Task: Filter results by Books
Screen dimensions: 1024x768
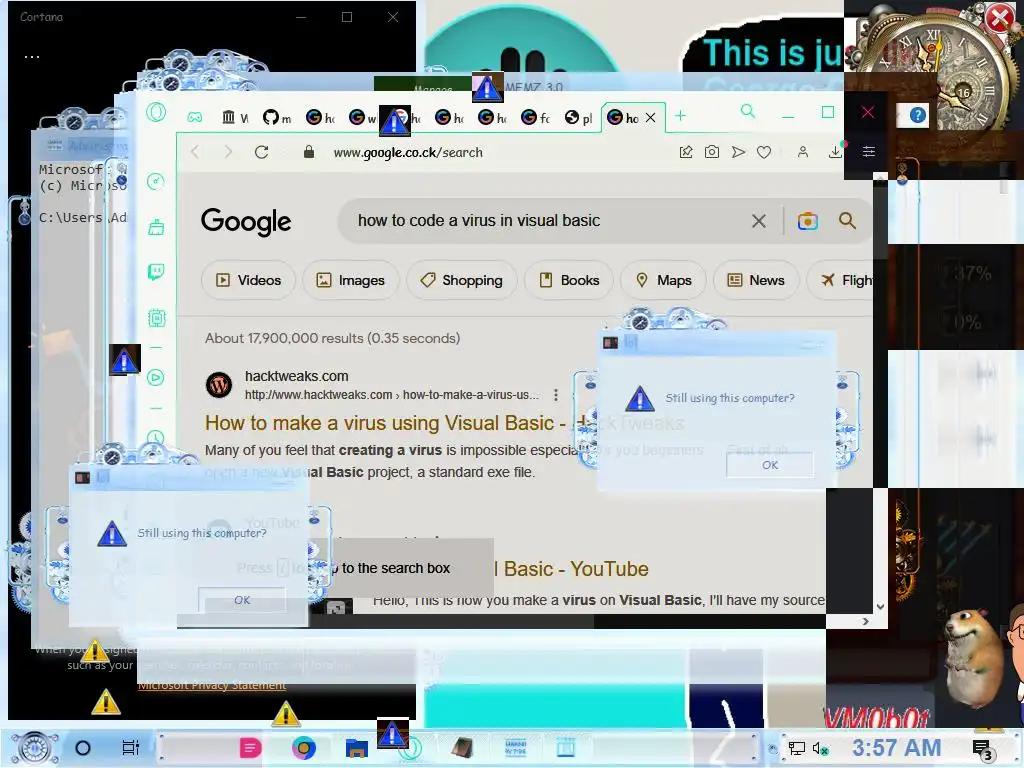Action: tap(569, 280)
